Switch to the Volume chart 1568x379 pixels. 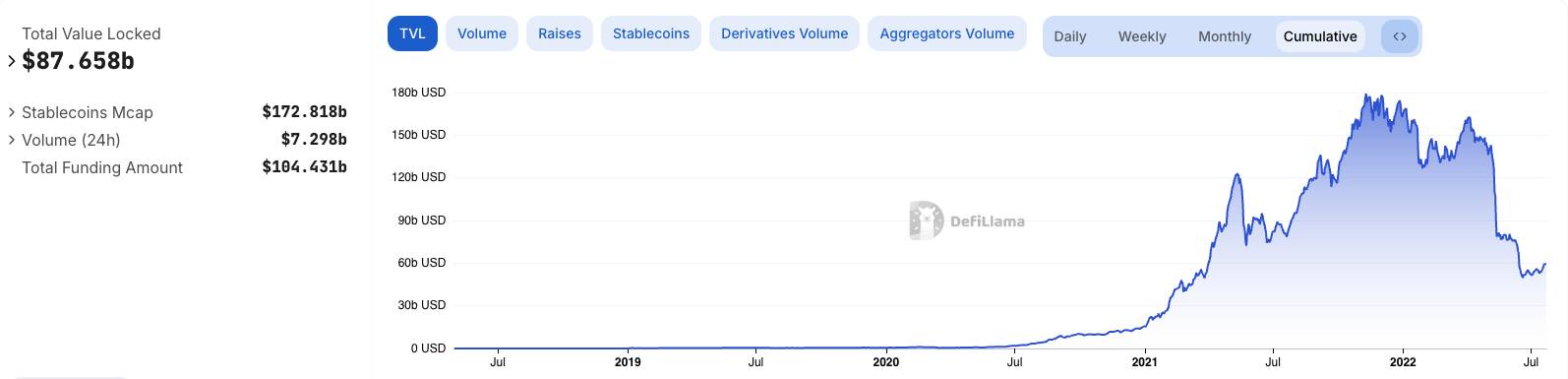tap(482, 33)
